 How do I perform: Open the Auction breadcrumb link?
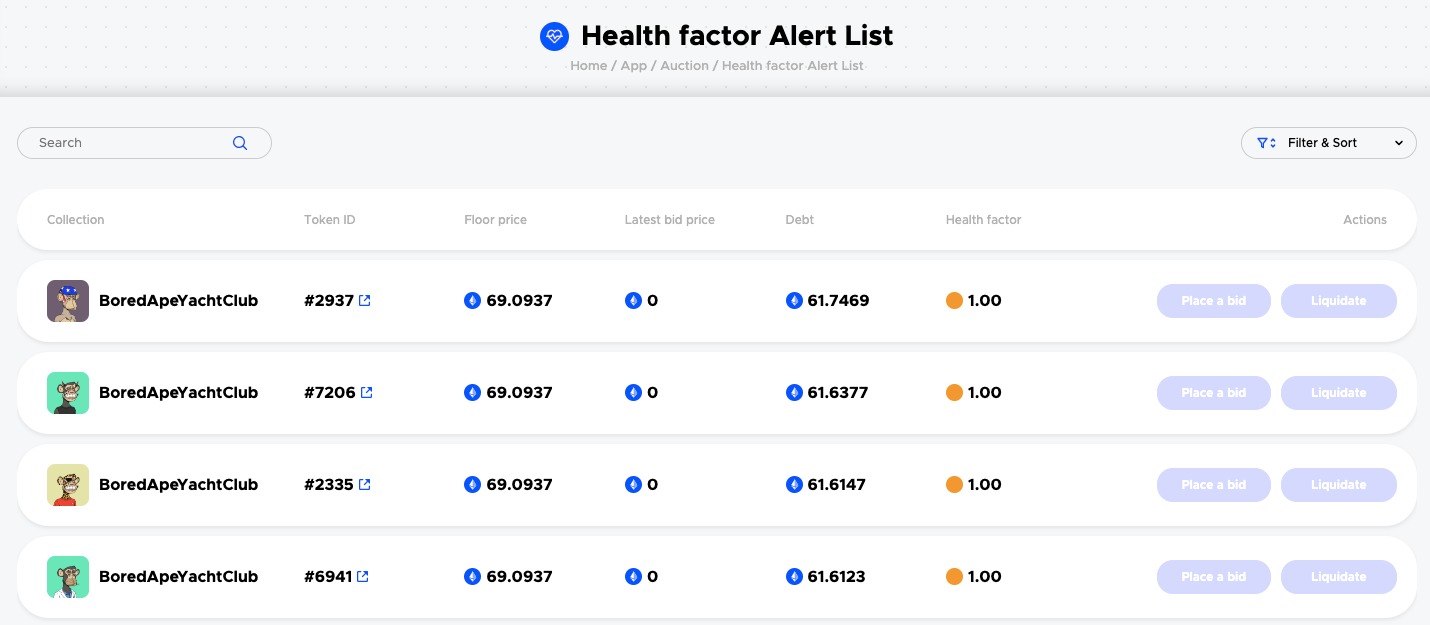click(x=685, y=65)
